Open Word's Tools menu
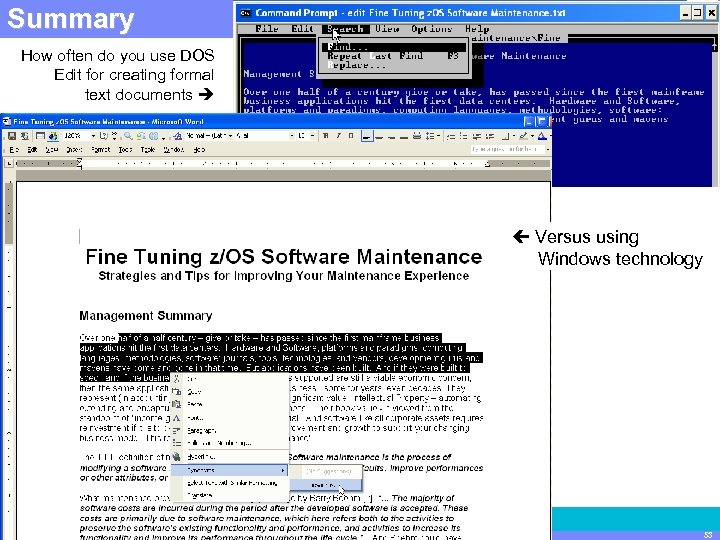 click(x=125, y=150)
